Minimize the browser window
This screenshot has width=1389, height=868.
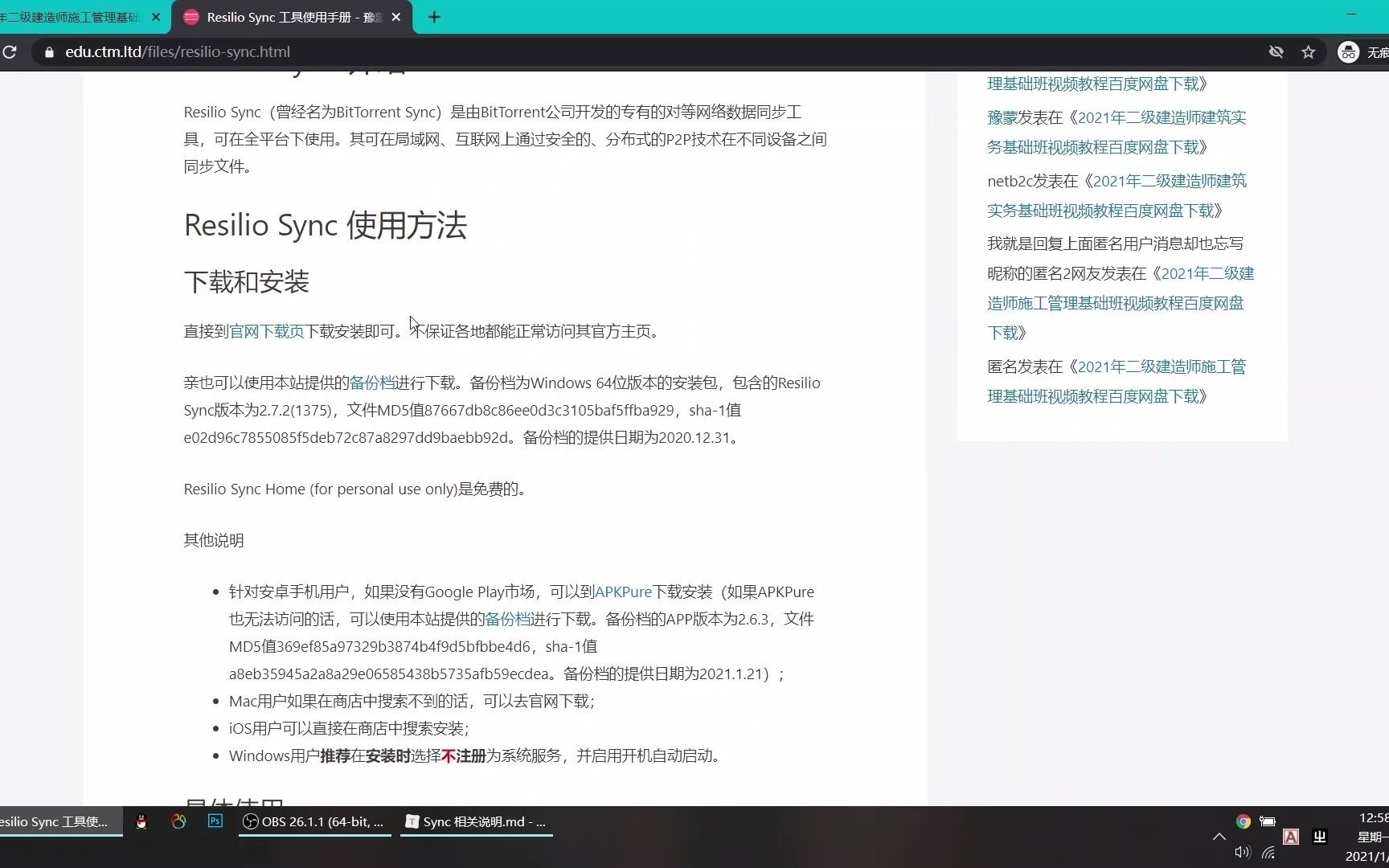pyautogui.click(x=1351, y=14)
